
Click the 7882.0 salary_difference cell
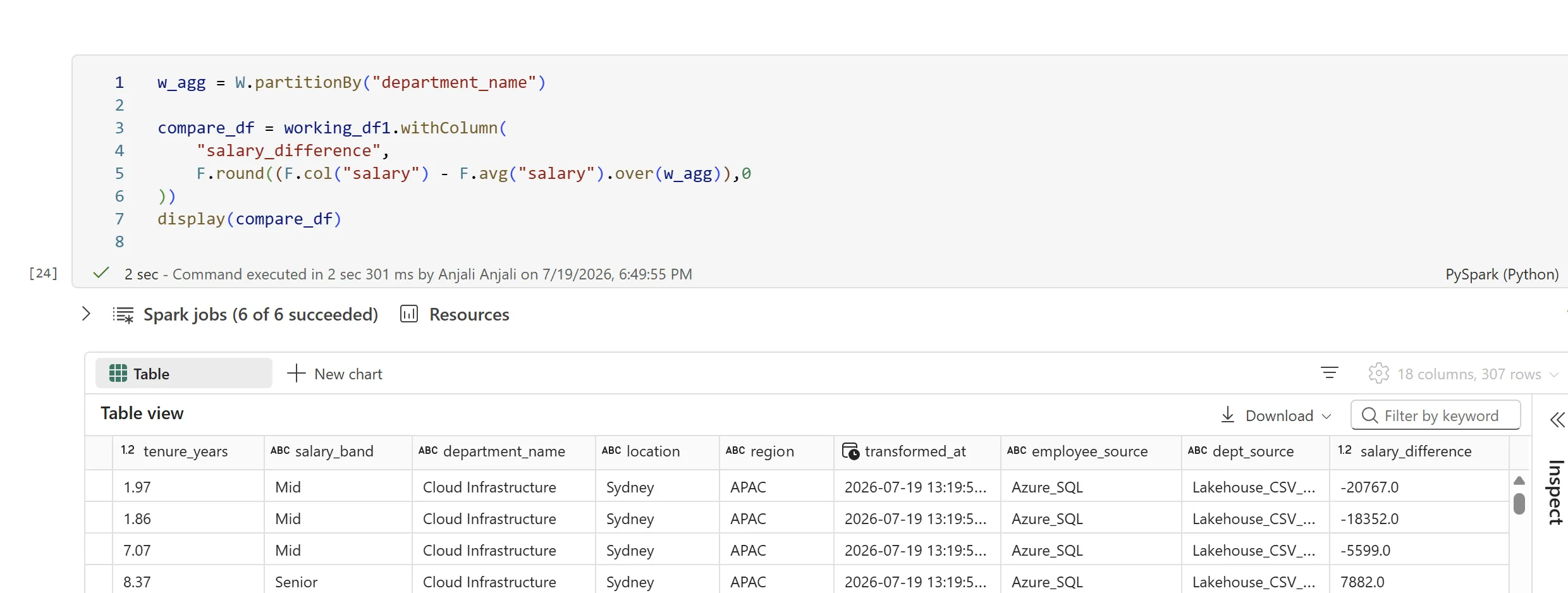pyautogui.click(x=1419, y=582)
